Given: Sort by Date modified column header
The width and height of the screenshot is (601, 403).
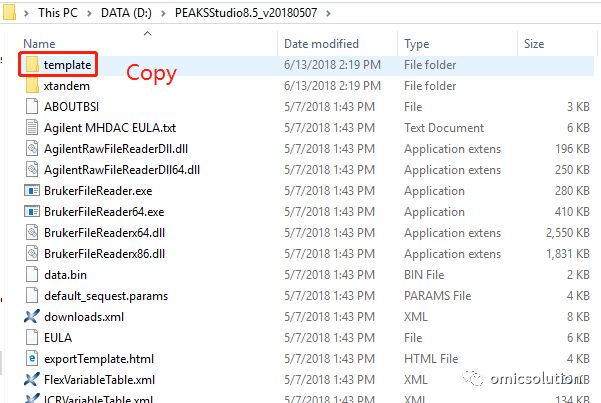Looking at the screenshot, I should (321, 44).
